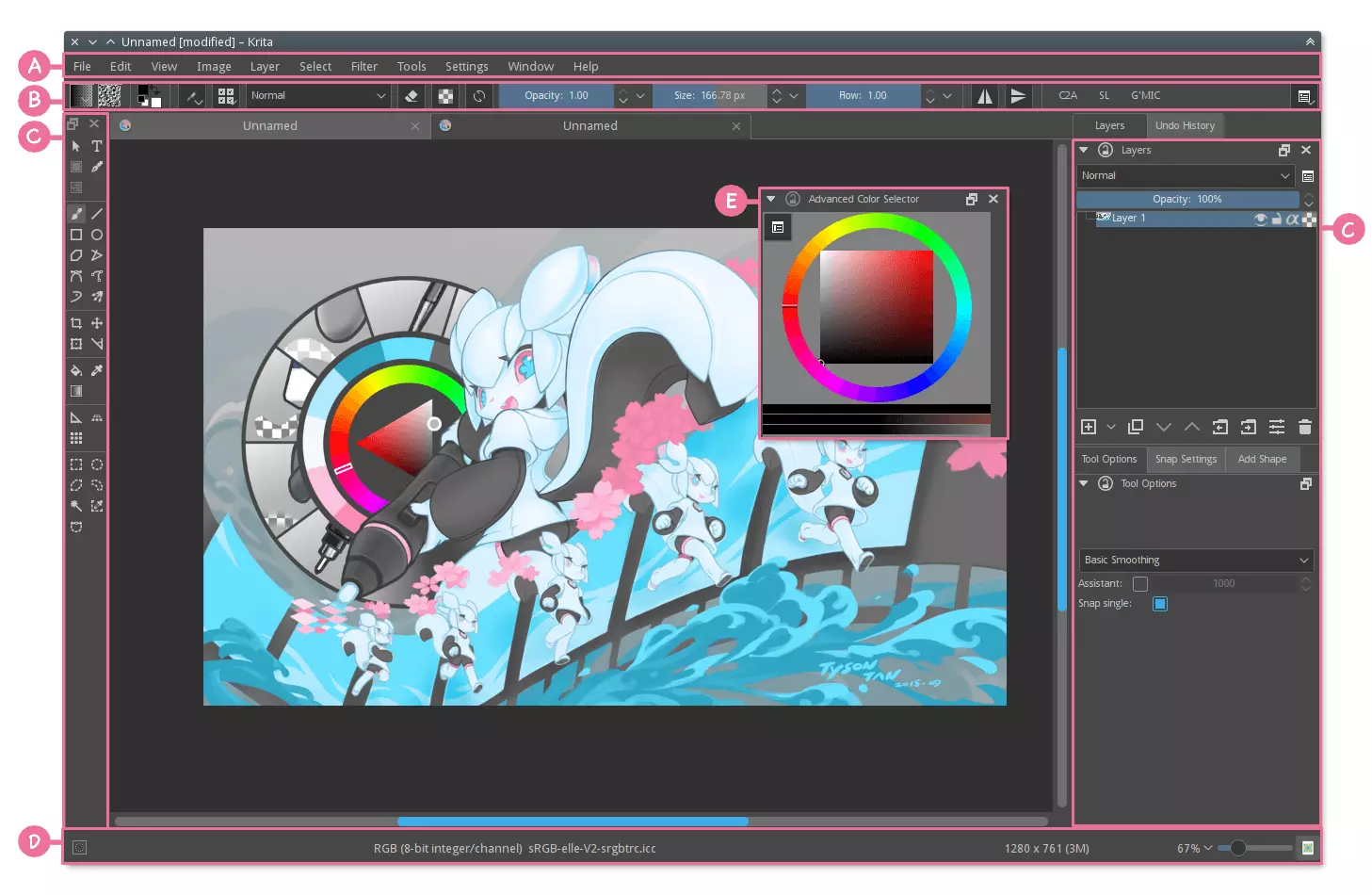The width and height of the screenshot is (1372, 895).
Task: Switch to the Undo History tab
Action: tap(1185, 125)
